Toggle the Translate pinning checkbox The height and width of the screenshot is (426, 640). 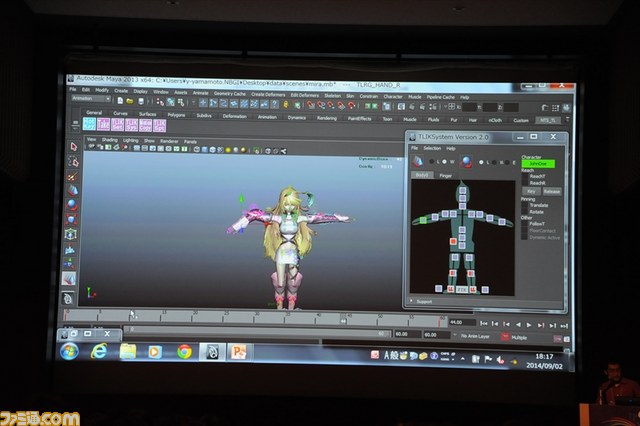[x=525, y=205]
